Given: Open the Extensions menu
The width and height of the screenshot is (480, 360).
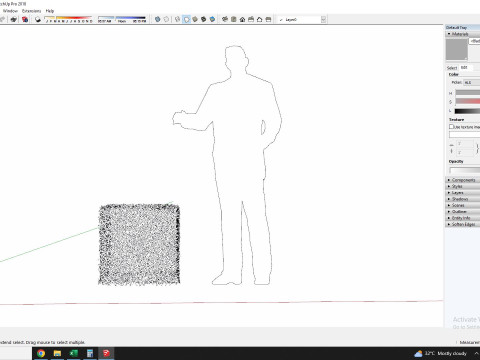Looking at the screenshot, I should pyautogui.click(x=31, y=11).
